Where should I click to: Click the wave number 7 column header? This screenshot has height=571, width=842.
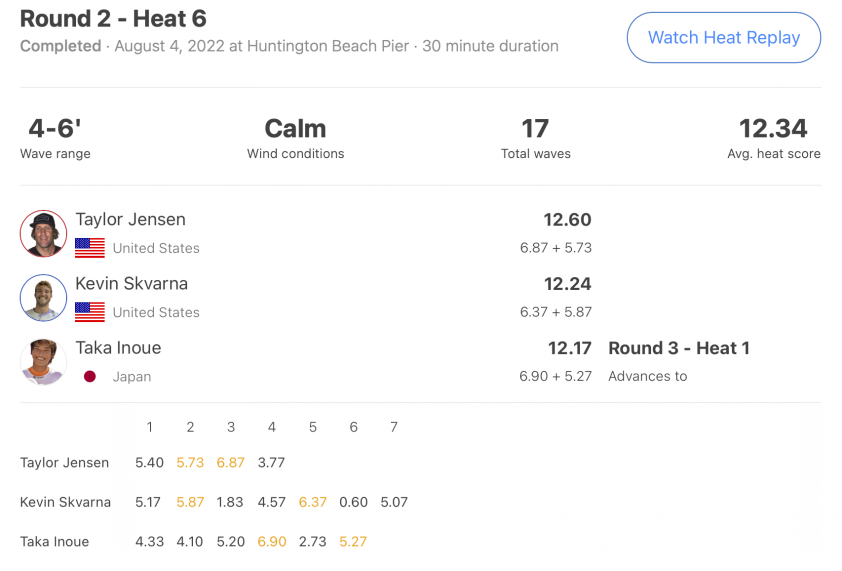394,427
